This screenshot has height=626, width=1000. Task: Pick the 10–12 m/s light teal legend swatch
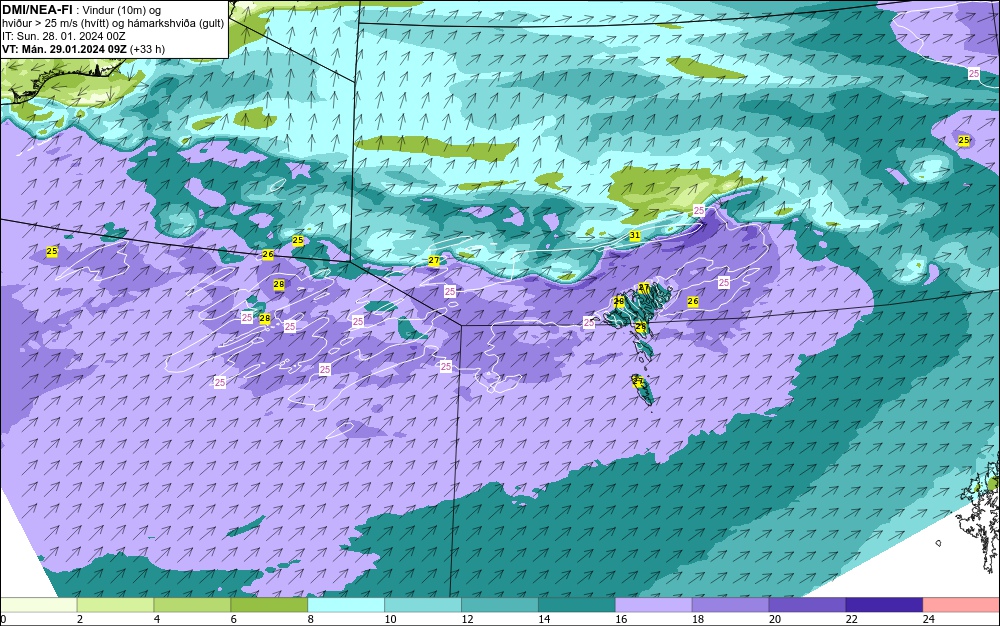[423, 604]
